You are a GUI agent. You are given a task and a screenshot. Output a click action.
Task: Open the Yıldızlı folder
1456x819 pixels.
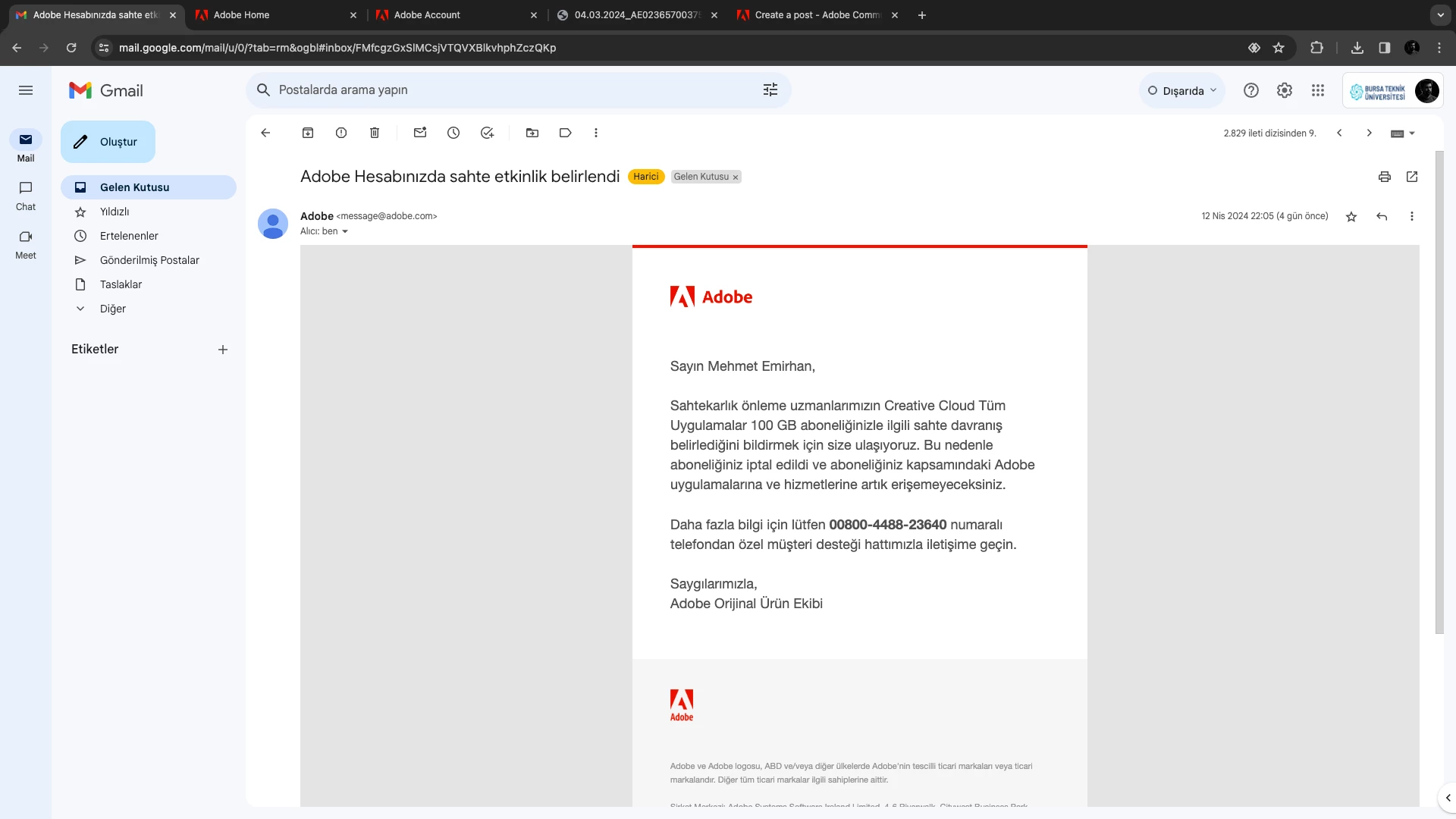(x=149, y=212)
